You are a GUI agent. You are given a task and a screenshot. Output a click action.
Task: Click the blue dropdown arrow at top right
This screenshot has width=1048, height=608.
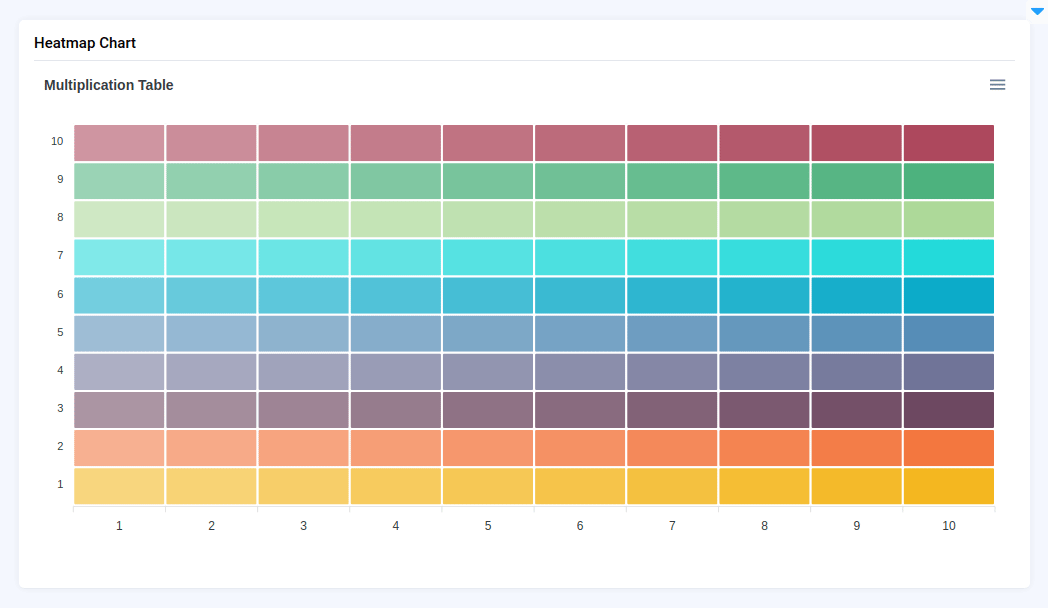(1037, 11)
